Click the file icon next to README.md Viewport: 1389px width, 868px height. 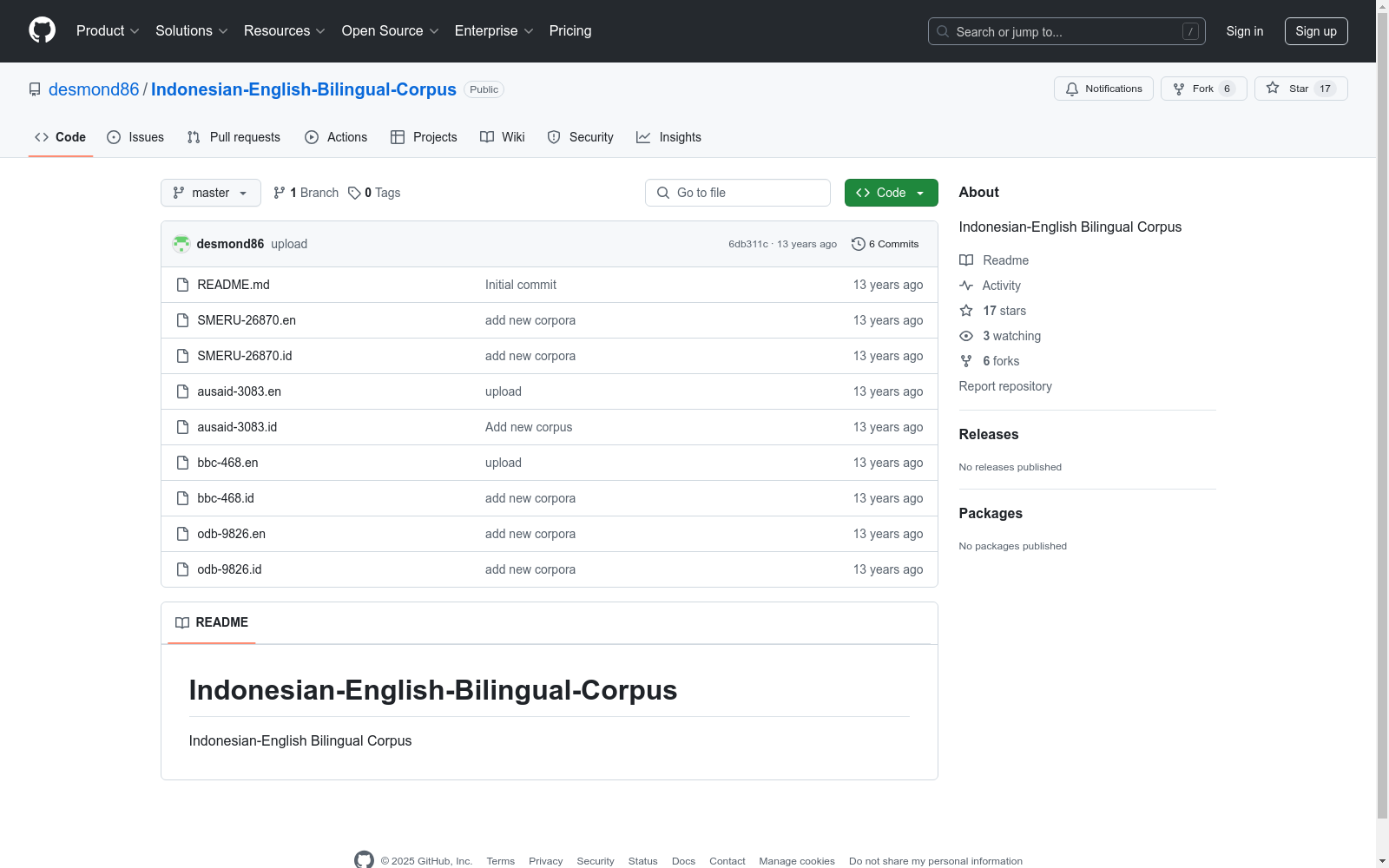(182, 285)
